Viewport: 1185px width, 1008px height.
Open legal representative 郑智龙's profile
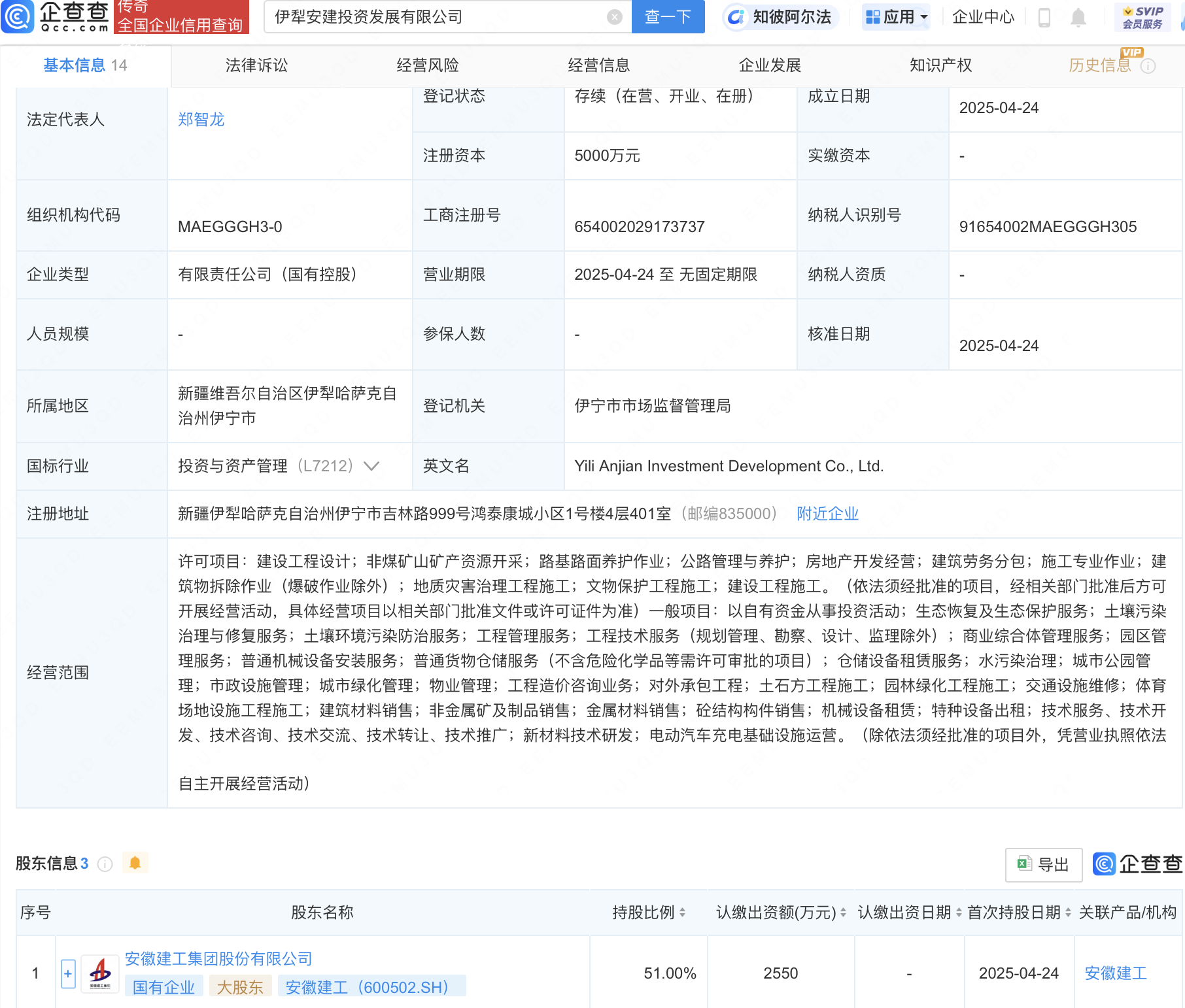click(201, 120)
